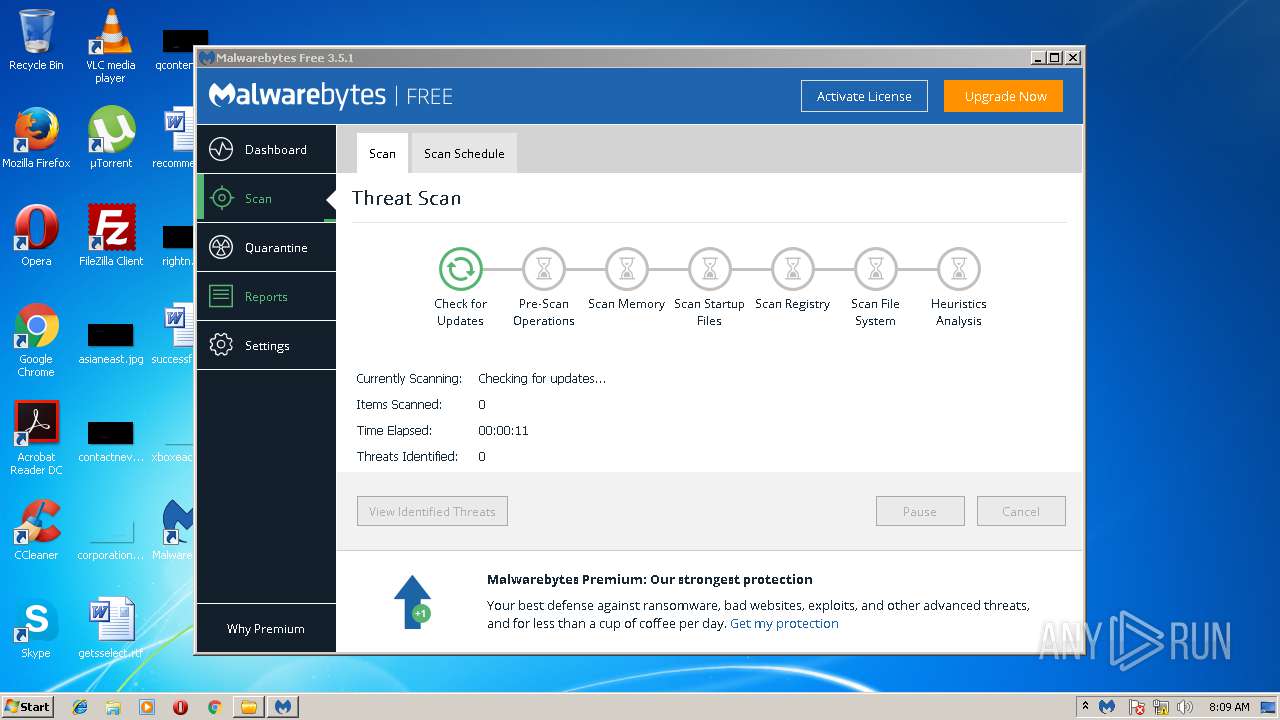1280x720 pixels.
Task: Select the Mozilla Firefox desktop icon
Action: coord(36,138)
